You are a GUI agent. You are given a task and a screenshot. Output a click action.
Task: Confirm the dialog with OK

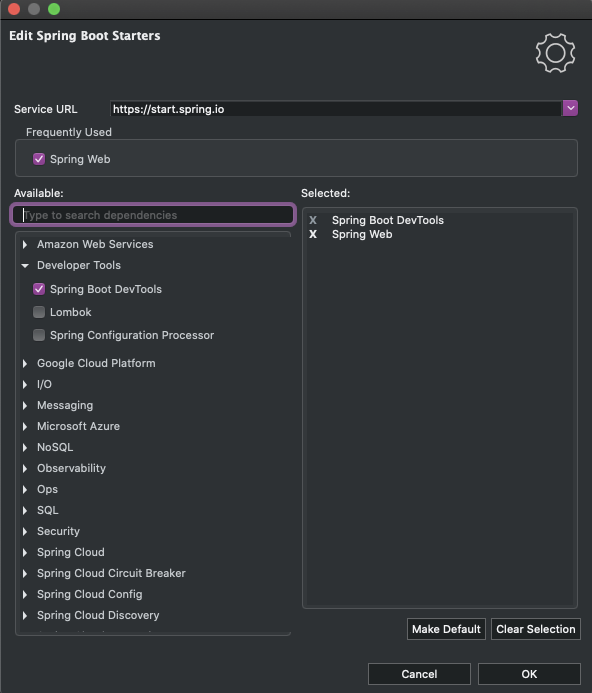tap(529, 674)
